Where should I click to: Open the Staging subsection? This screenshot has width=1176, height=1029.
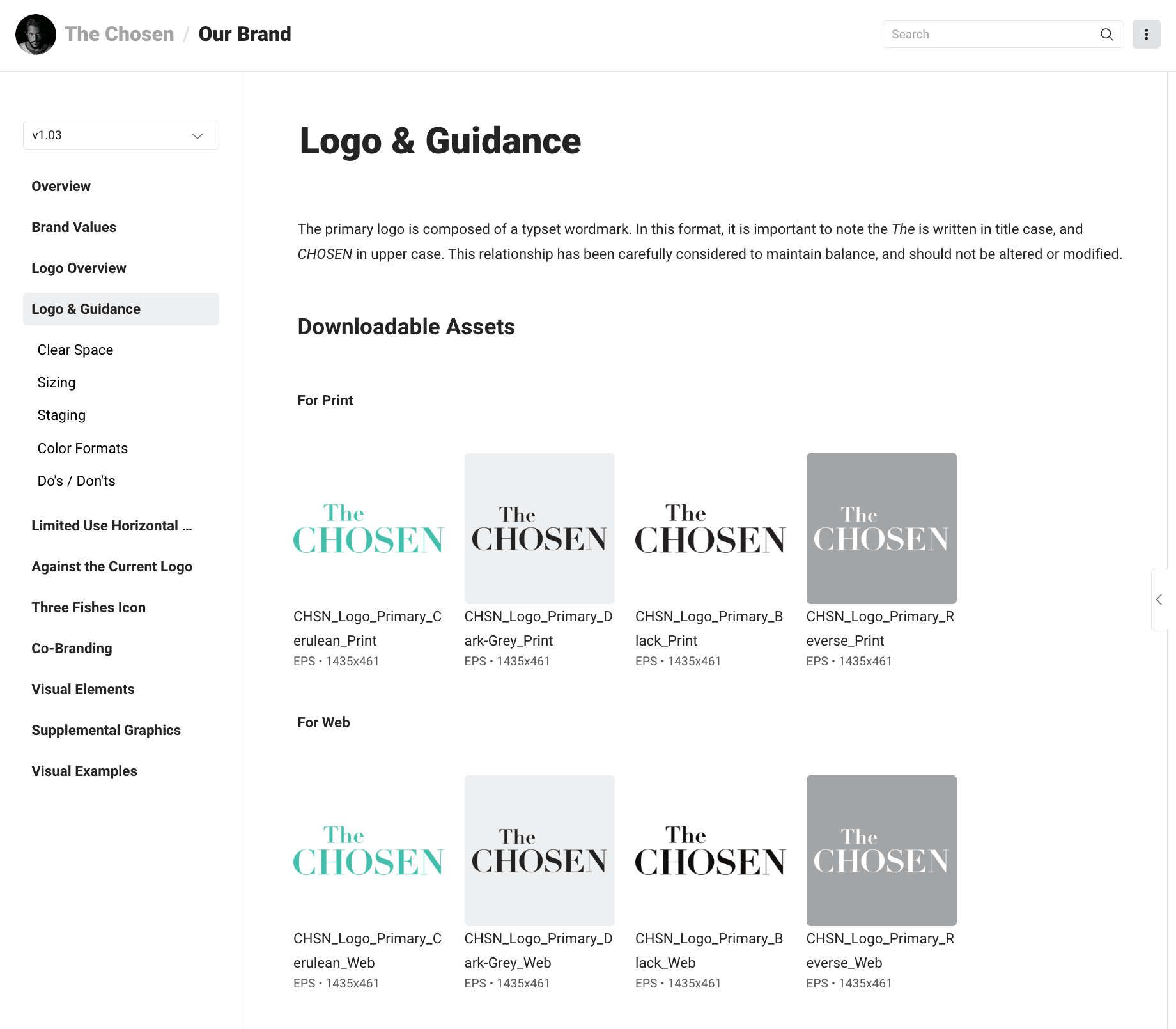pos(61,415)
